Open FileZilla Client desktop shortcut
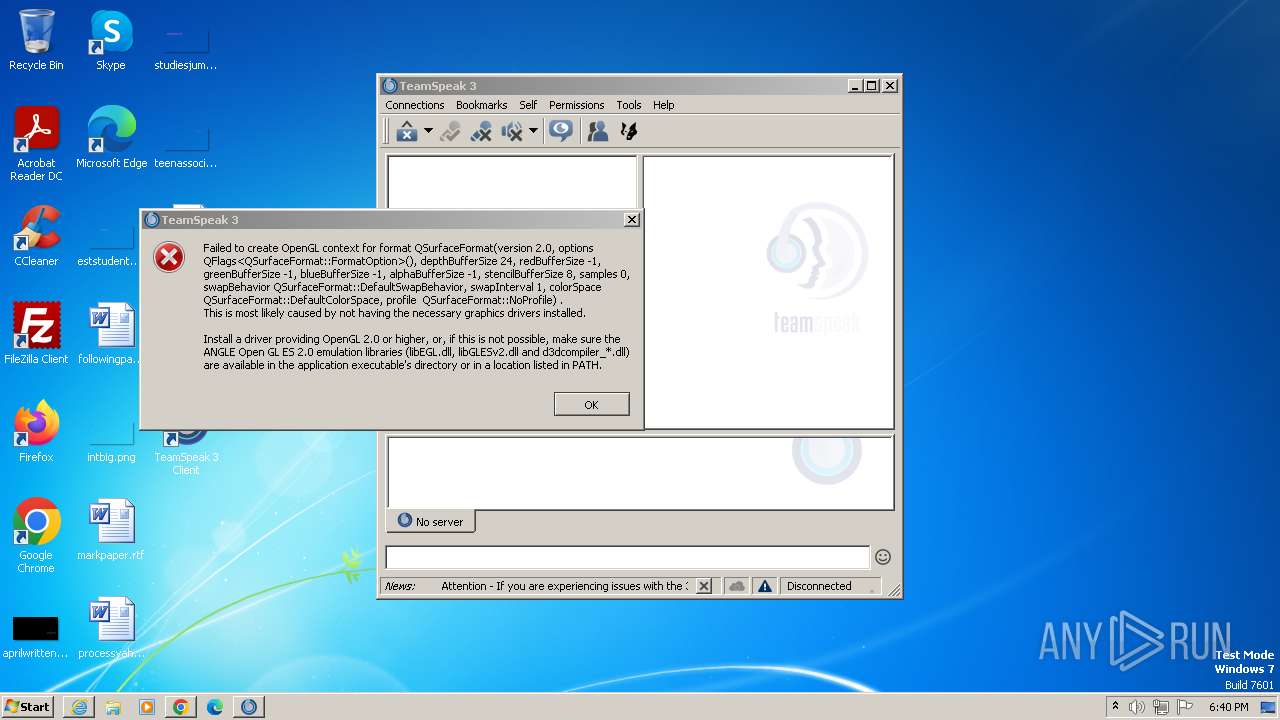The height and width of the screenshot is (720, 1280). 36,334
